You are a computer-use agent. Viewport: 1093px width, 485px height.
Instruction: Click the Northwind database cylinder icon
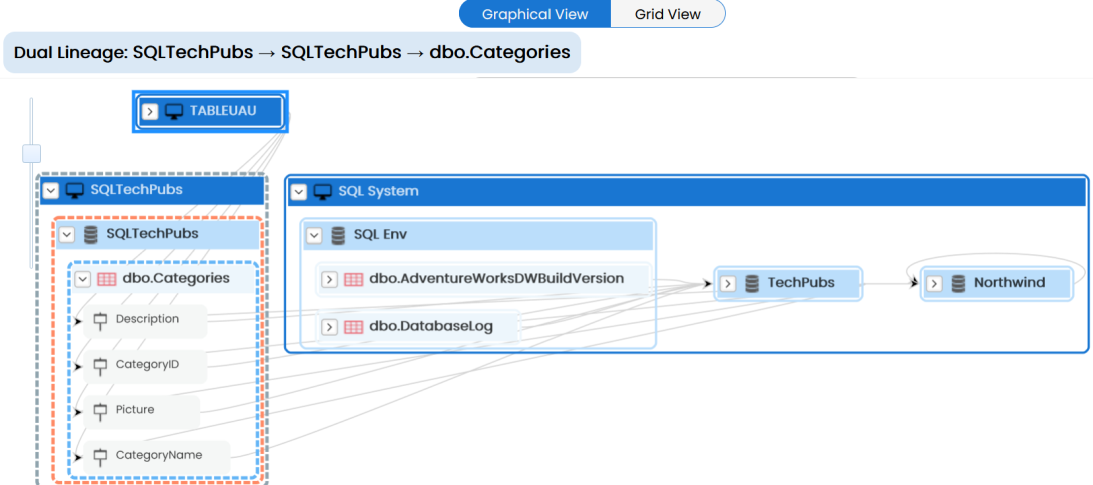point(958,284)
